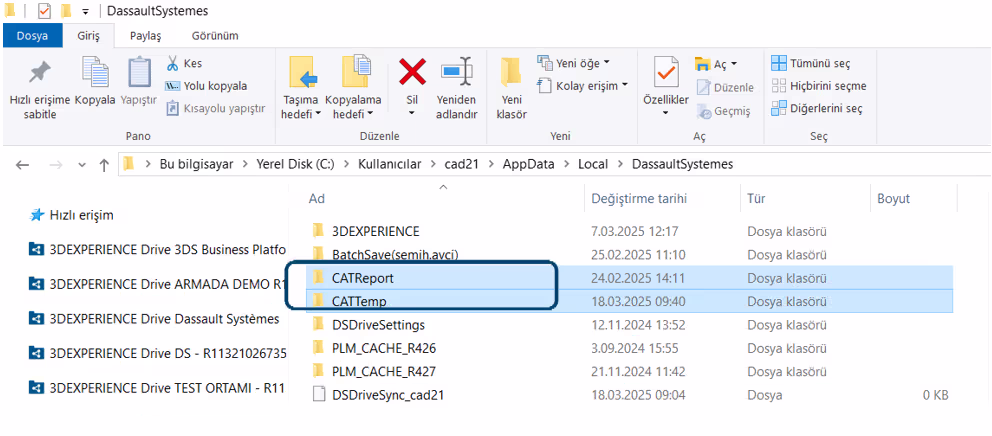Image resolution: width=992 pixels, height=436 pixels.
Task: Open 3DEXPERIENCE Drive 3DS Business Platform
Action: (x=158, y=249)
